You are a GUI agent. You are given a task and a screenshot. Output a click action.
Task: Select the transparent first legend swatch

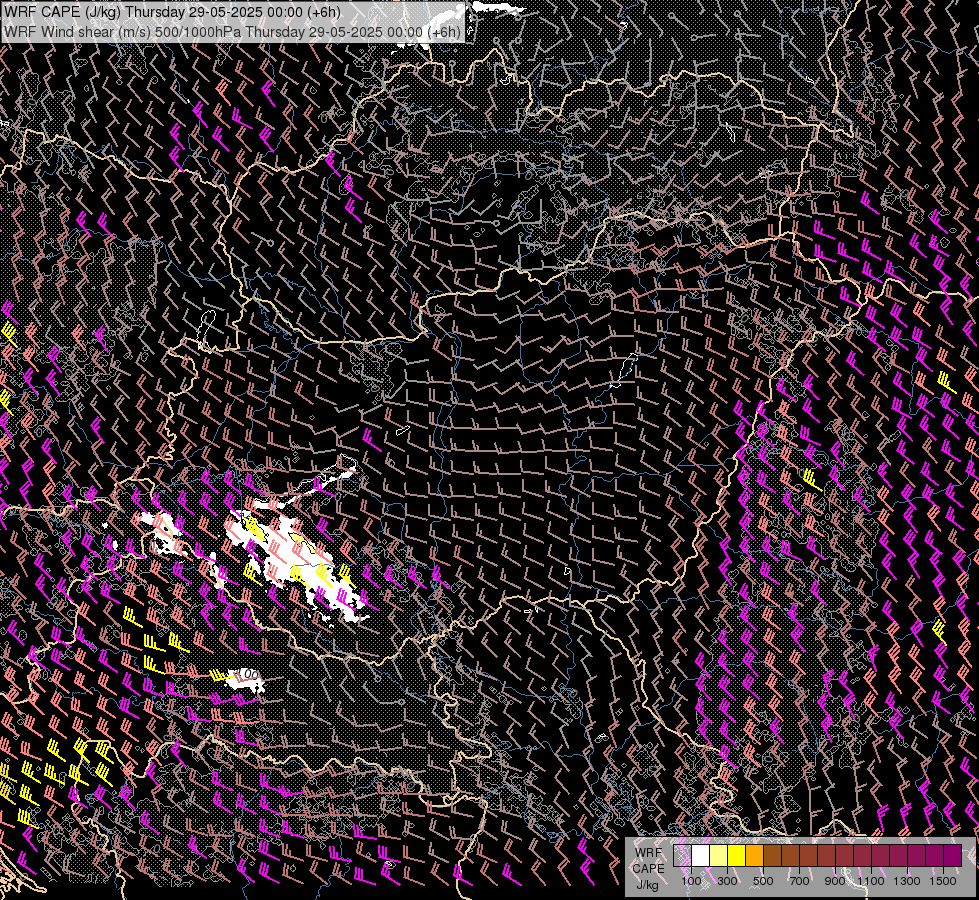point(682,855)
